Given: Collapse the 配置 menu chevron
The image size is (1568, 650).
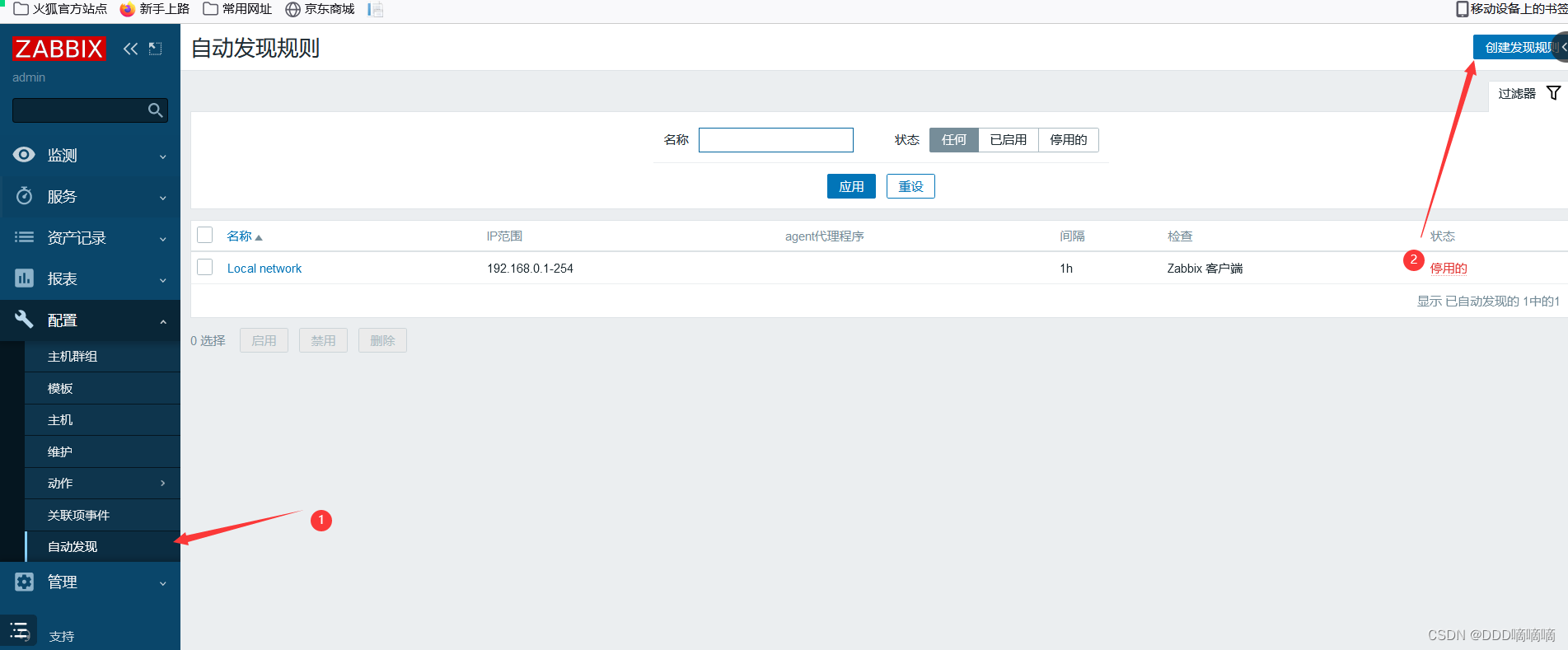Looking at the screenshot, I should pos(163,321).
